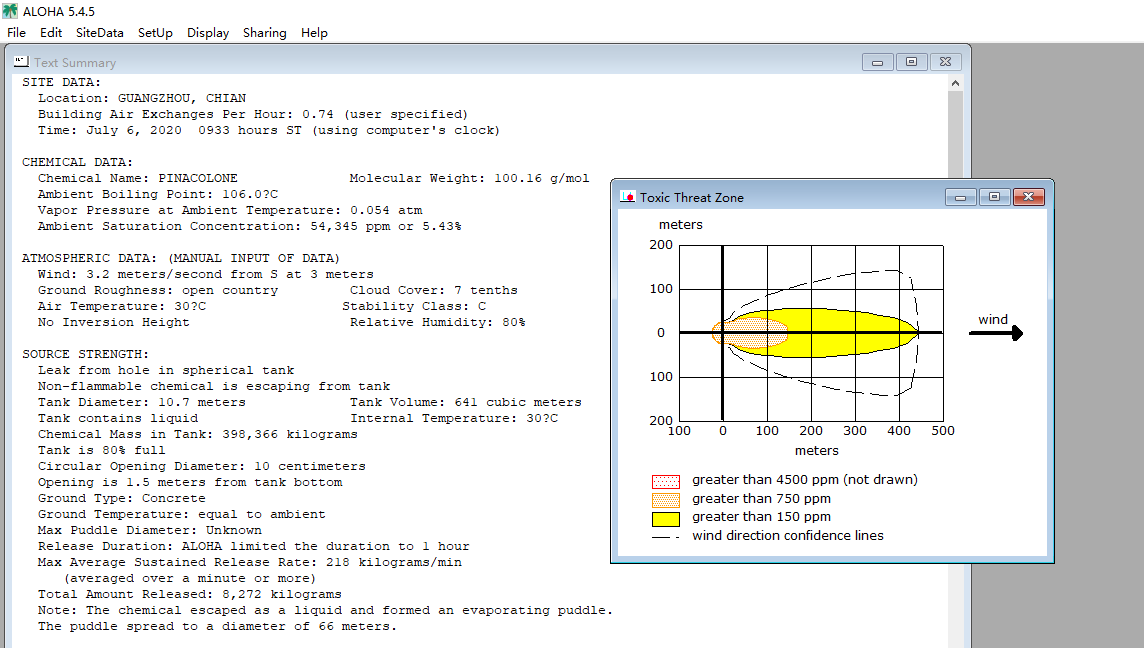Open the SiteData menu
Screen dimensions: 1144x648
coord(99,33)
